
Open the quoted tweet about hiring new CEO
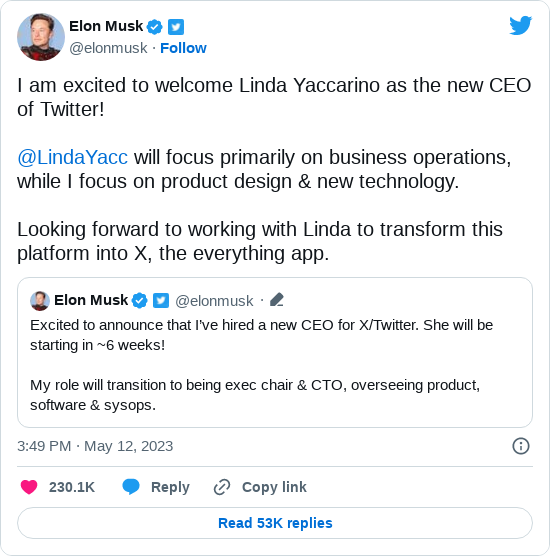coord(275,352)
